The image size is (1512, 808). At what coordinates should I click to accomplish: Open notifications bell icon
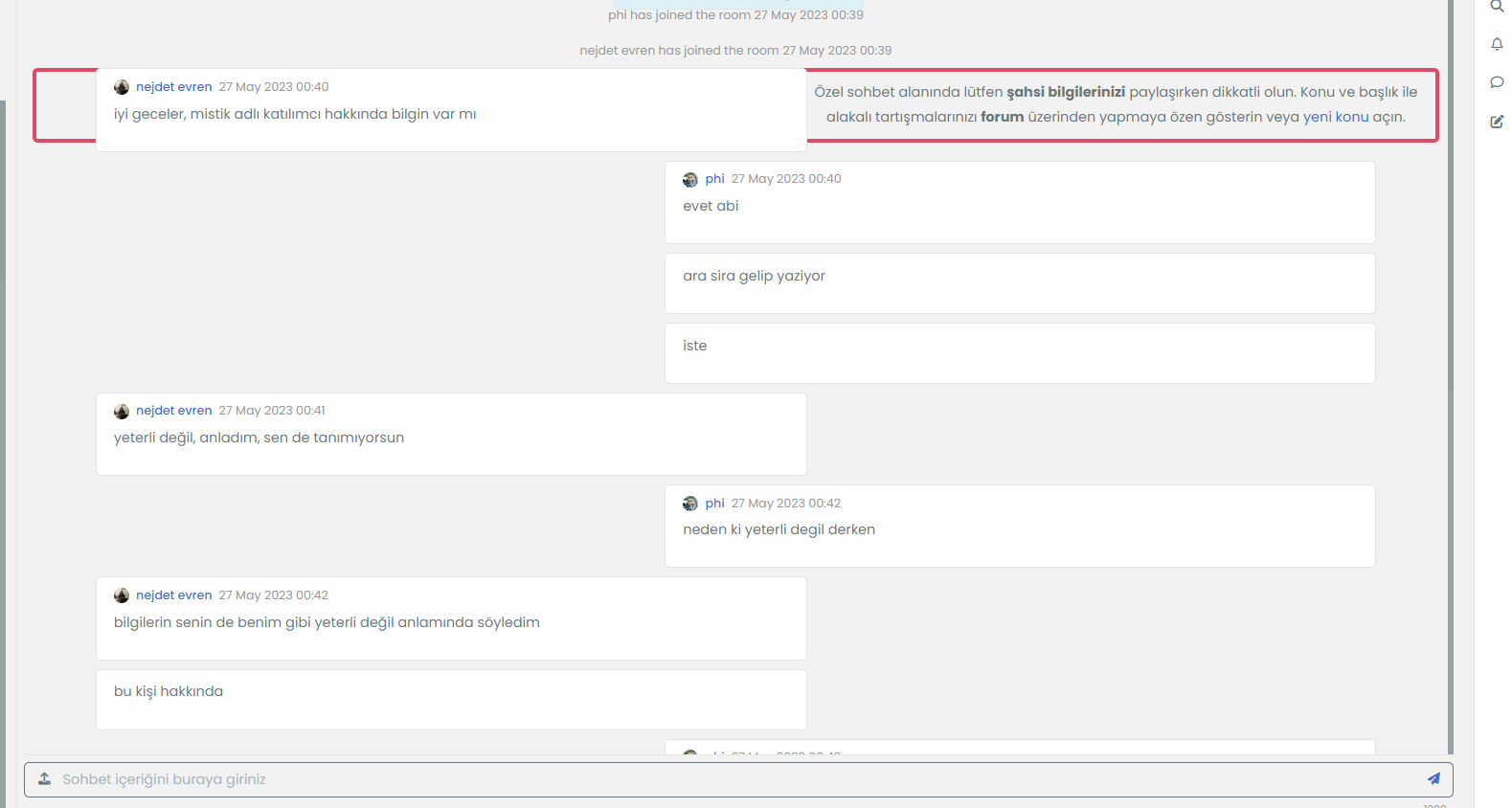(1497, 44)
